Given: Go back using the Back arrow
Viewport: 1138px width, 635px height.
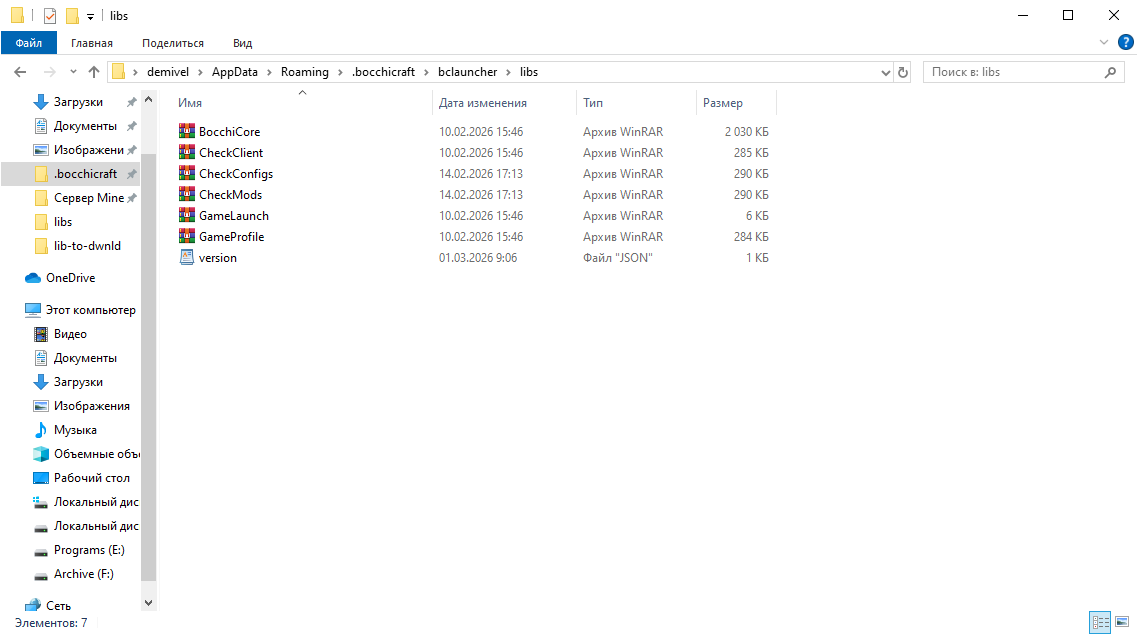Looking at the screenshot, I should [20, 72].
